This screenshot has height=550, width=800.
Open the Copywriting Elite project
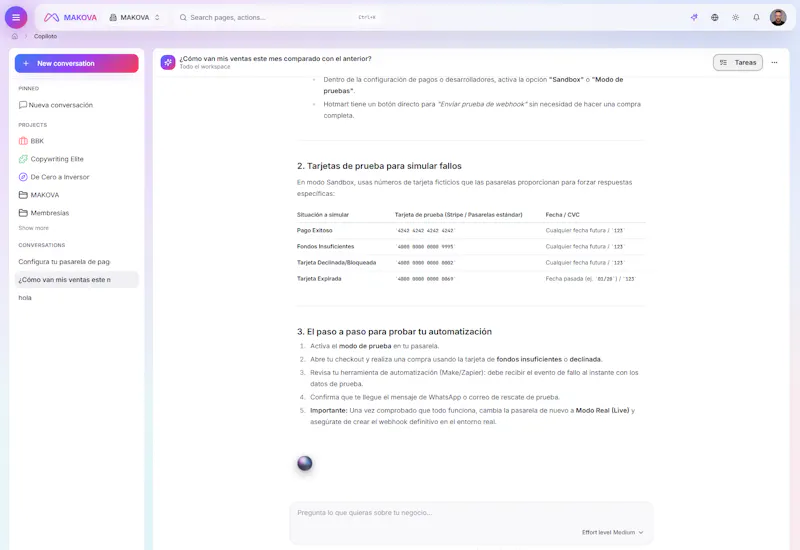click(x=77, y=159)
